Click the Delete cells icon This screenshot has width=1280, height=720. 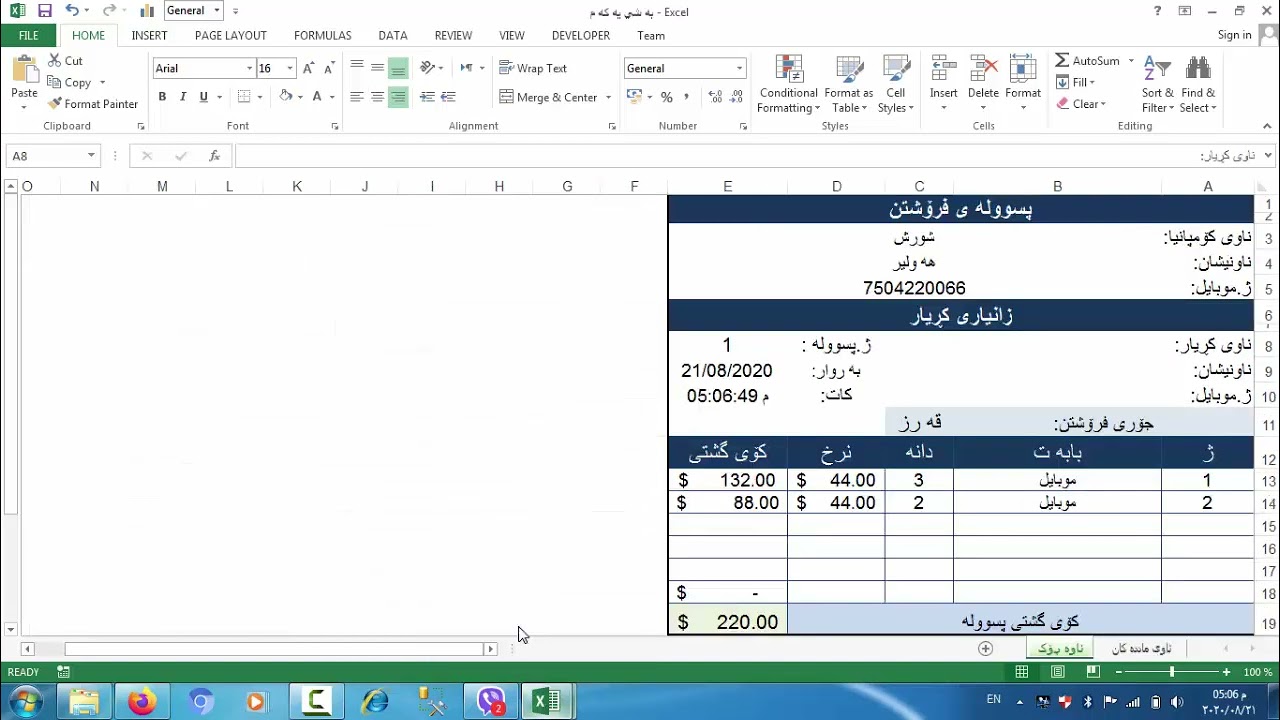coord(983,69)
